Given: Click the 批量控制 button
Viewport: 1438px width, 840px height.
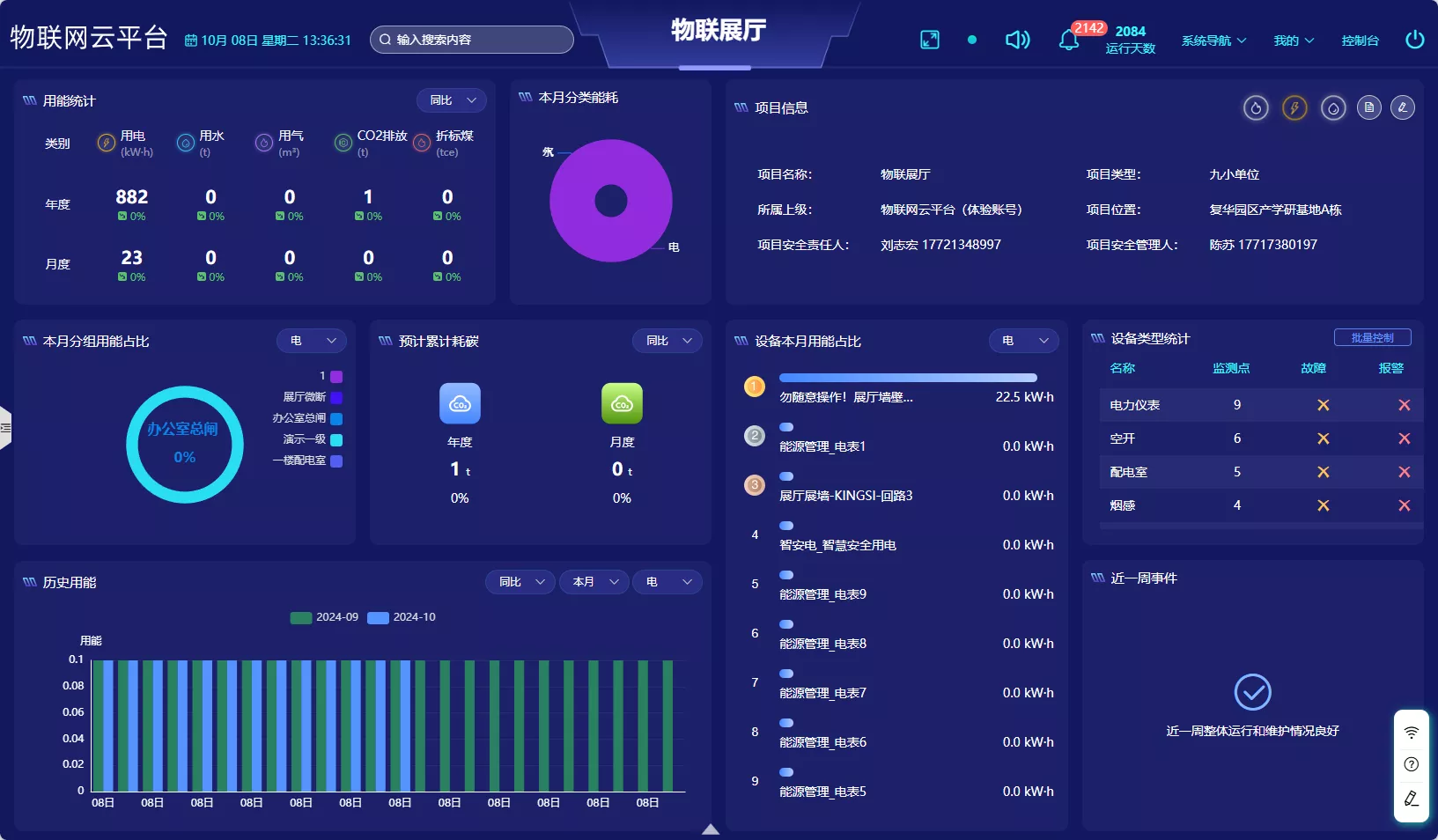Looking at the screenshot, I should coord(1372,337).
